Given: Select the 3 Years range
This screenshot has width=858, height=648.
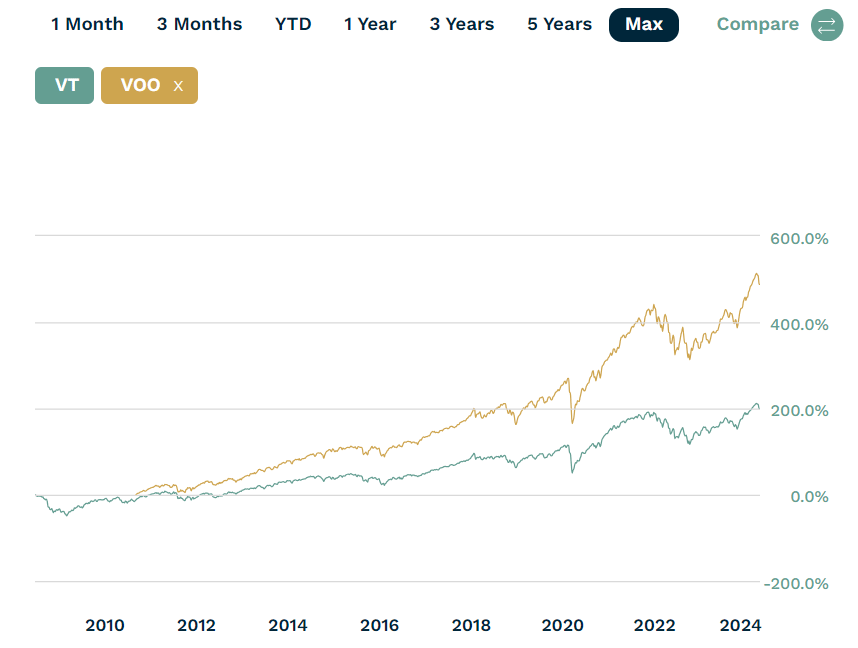Looking at the screenshot, I should [462, 24].
